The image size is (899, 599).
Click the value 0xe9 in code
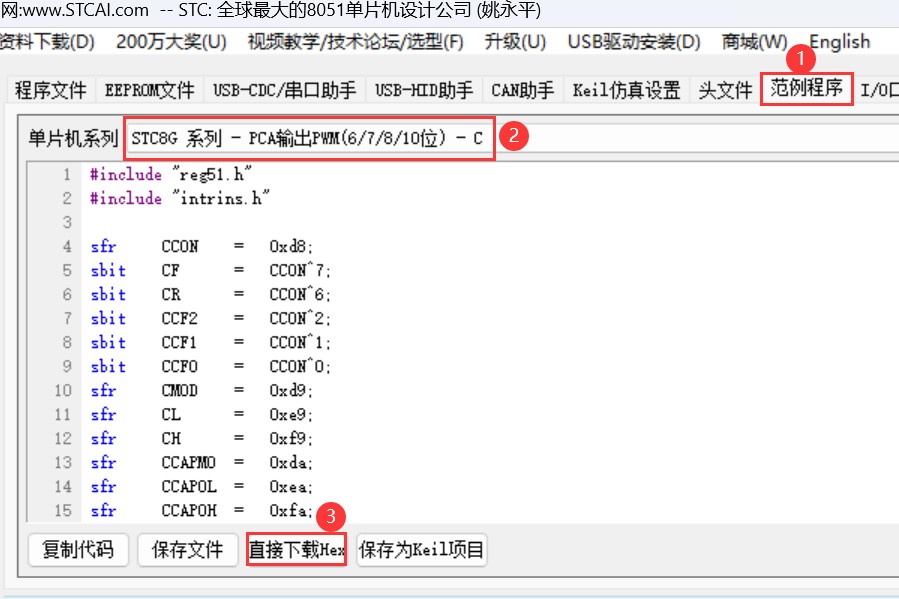click(x=288, y=415)
